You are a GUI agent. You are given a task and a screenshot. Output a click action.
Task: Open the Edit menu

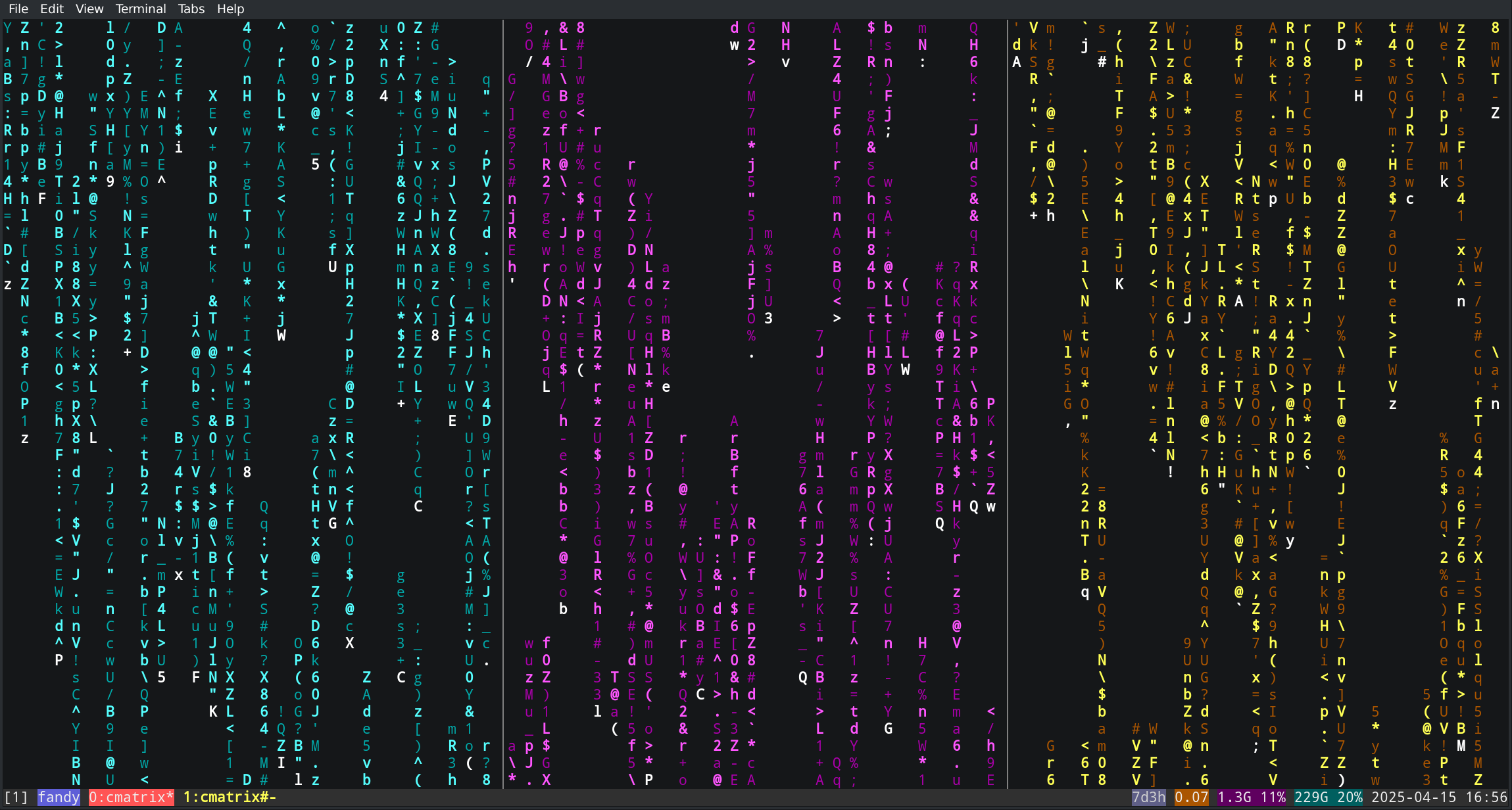click(52, 9)
